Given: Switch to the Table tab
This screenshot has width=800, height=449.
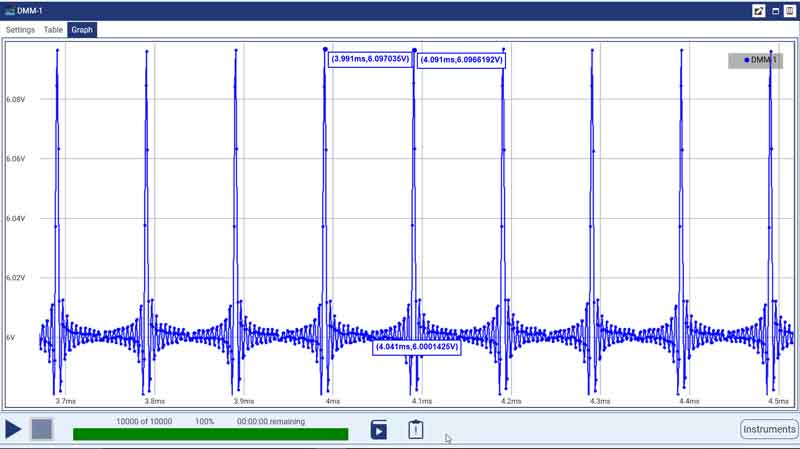Looking at the screenshot, I should pyautogui.click(x=52, y=30).
